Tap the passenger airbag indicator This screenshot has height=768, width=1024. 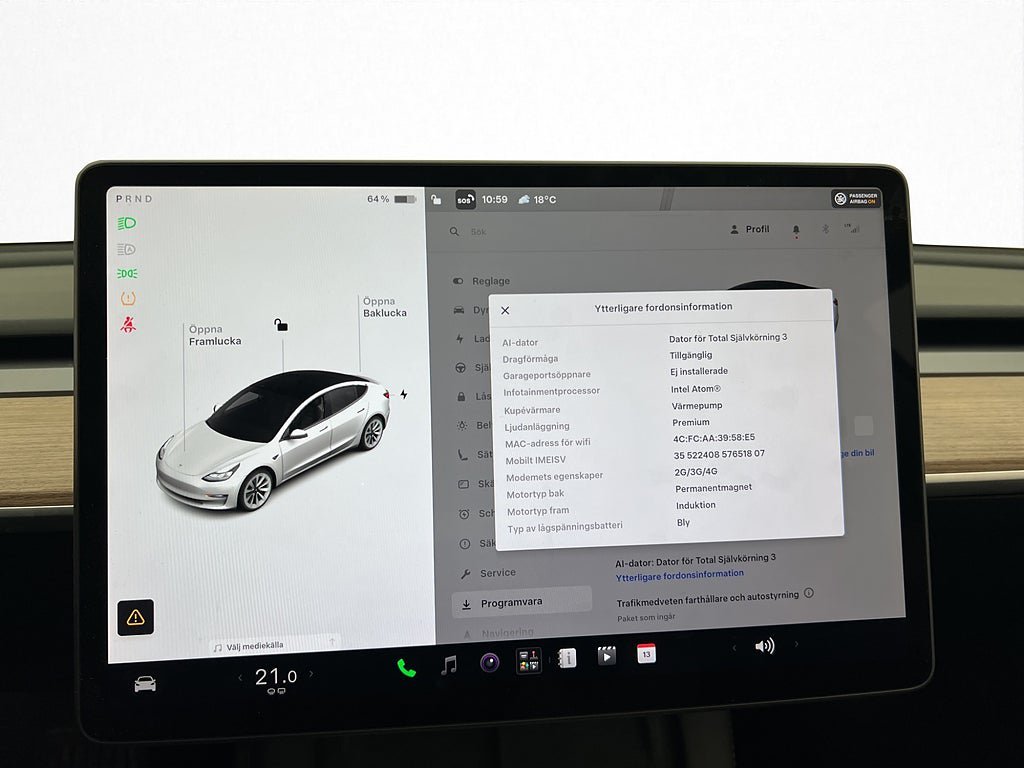(x=856, y=198)
